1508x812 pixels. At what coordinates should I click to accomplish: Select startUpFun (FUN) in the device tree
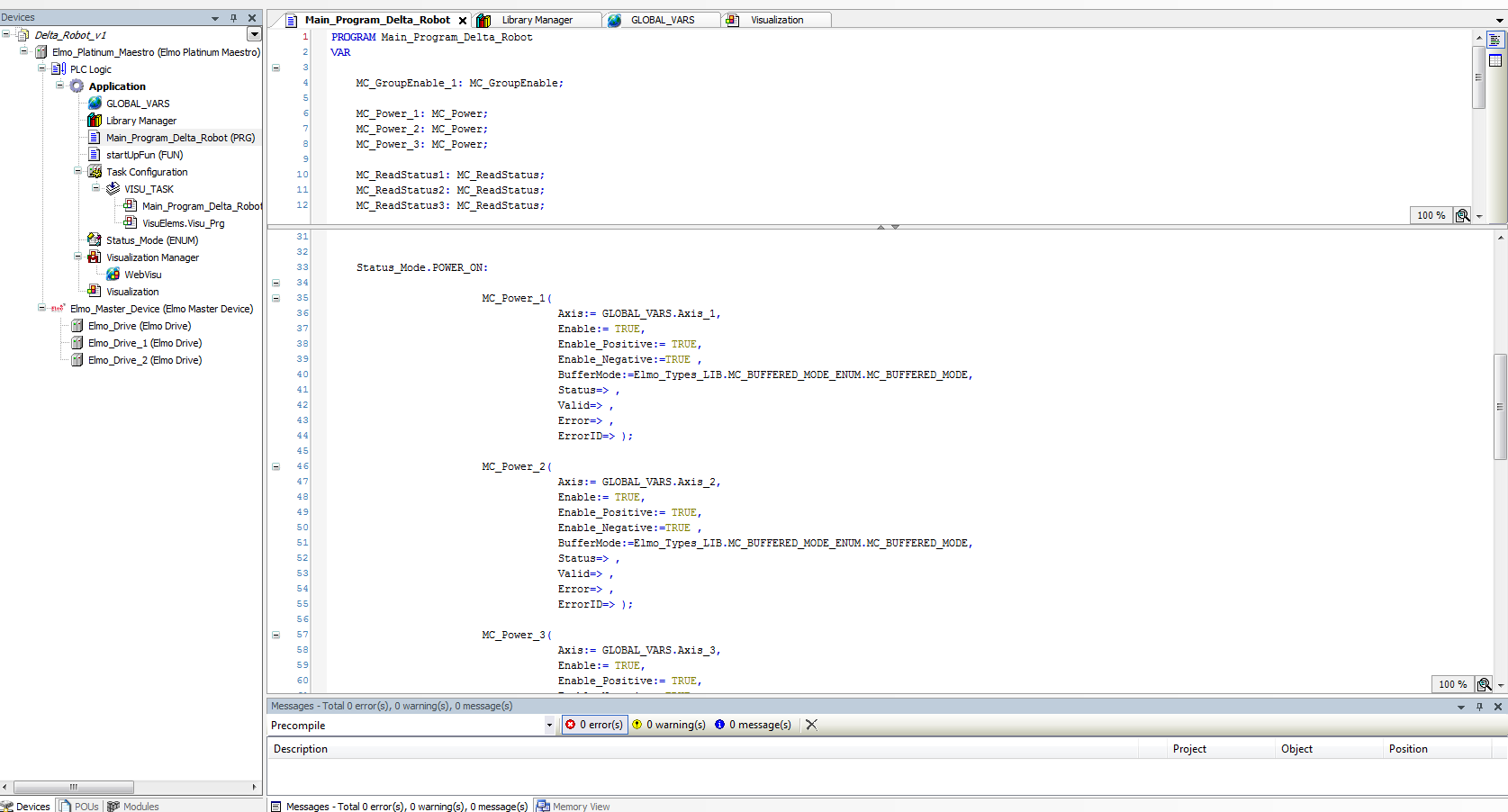[144, 155]
